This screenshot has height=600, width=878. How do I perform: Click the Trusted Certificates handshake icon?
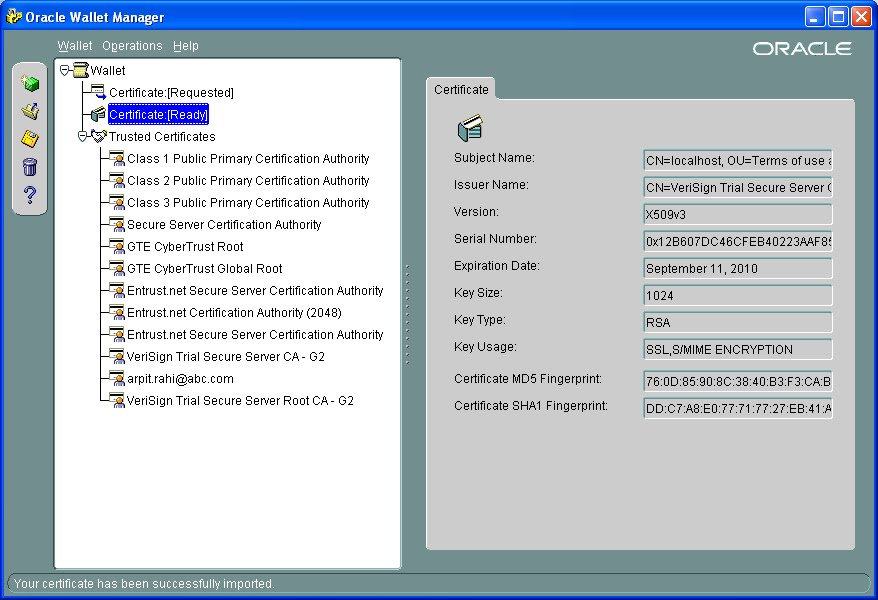(99, 136)
